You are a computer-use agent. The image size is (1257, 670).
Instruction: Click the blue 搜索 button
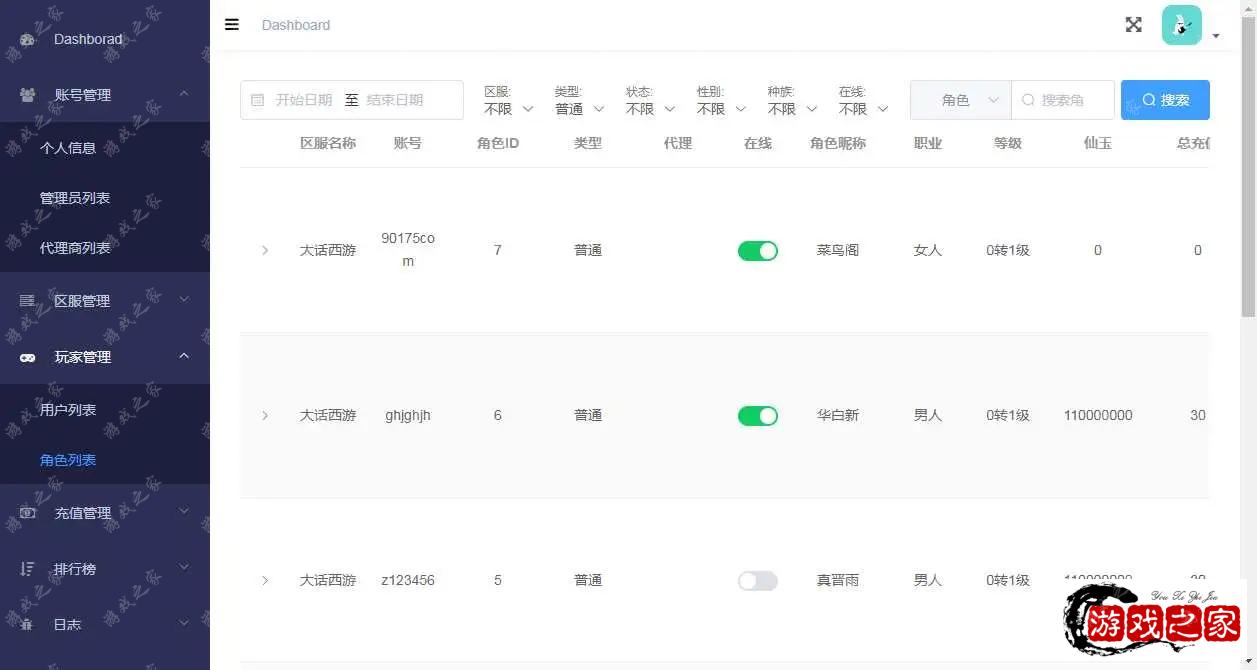pyautogui.click(x=1165, y=100)
